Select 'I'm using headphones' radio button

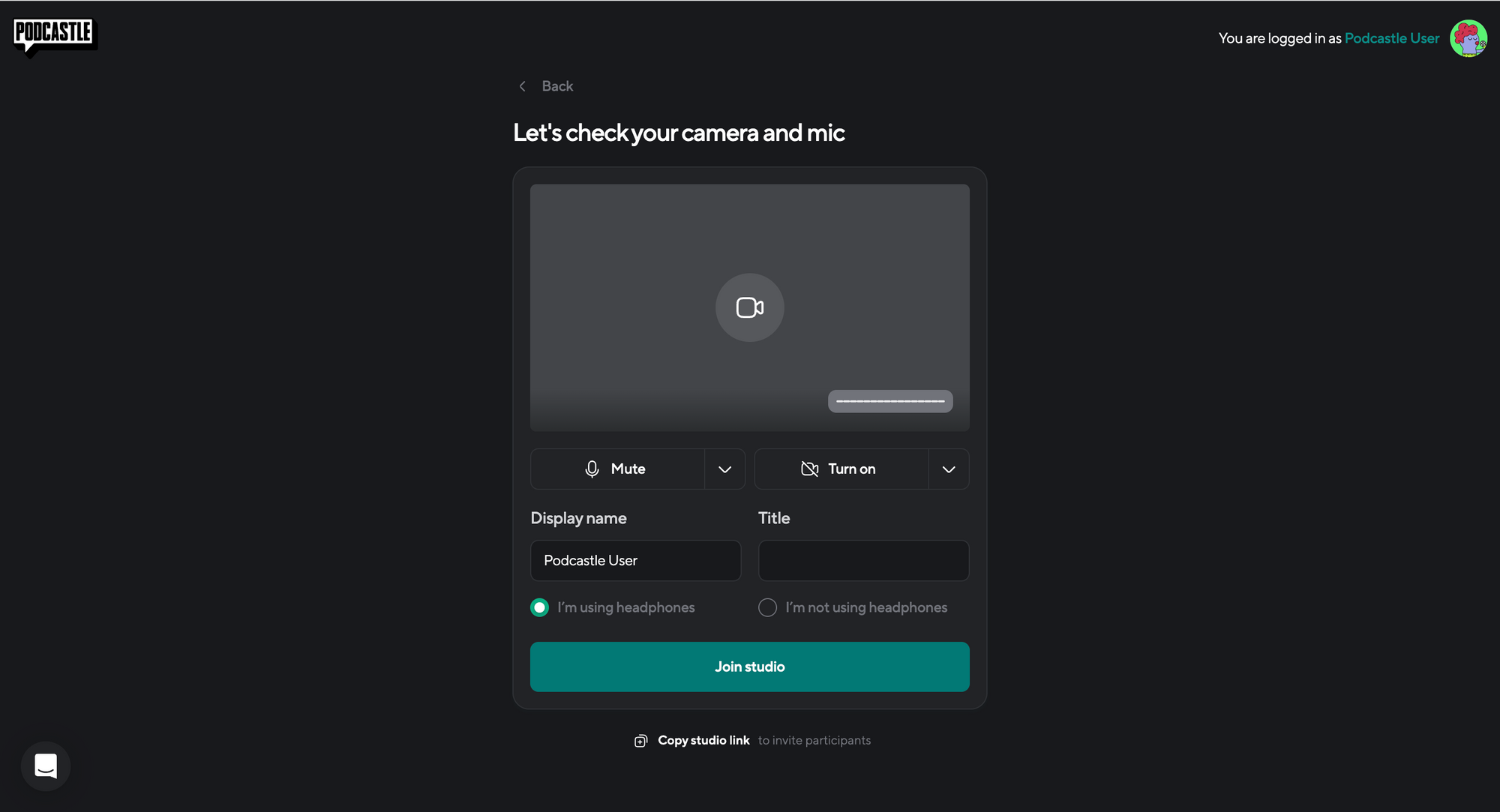click(x=539, y=607)
